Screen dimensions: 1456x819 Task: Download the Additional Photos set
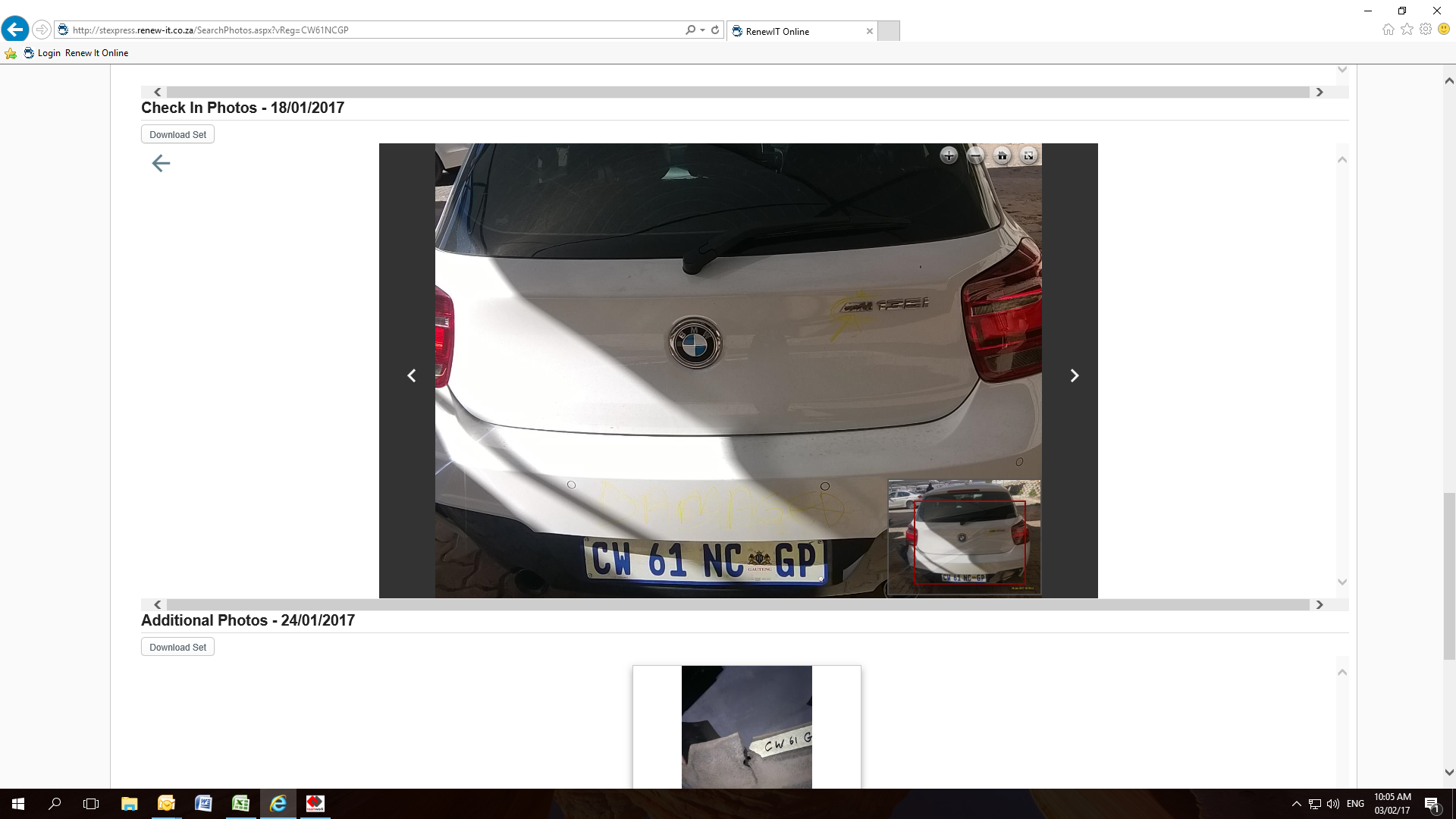pyautogui.click(x=177, y=647)
